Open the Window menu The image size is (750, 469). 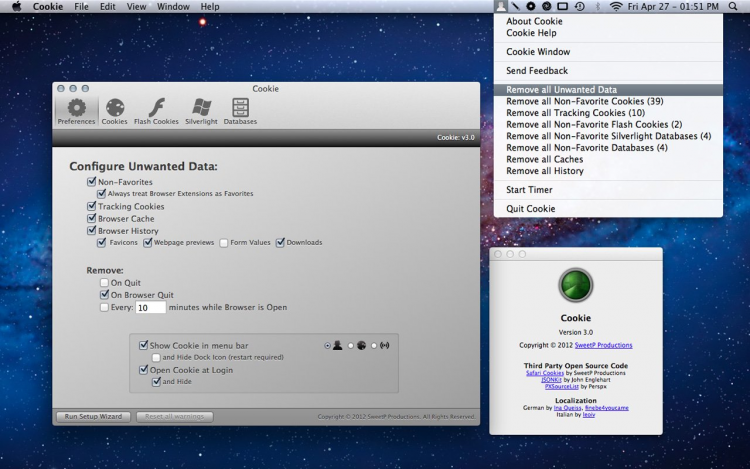tap(173, 6)
